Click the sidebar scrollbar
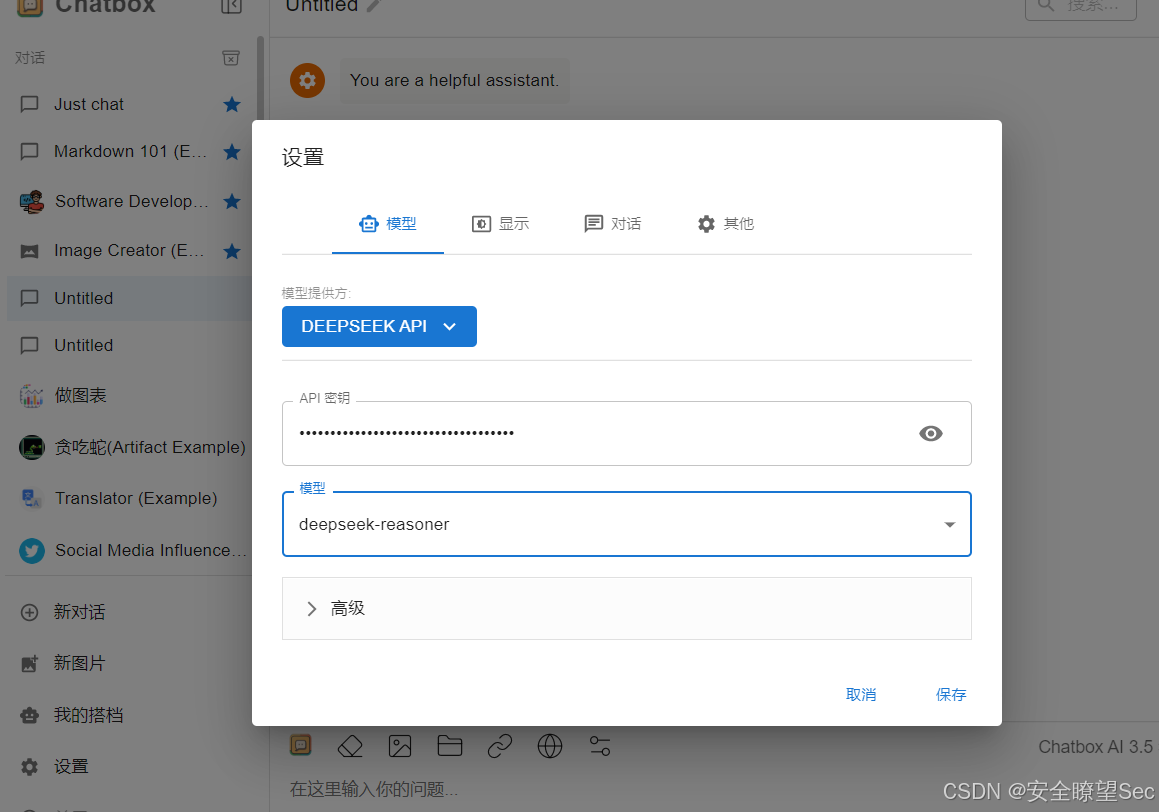Screen dimensions: 1159x812 click(260, 78)
